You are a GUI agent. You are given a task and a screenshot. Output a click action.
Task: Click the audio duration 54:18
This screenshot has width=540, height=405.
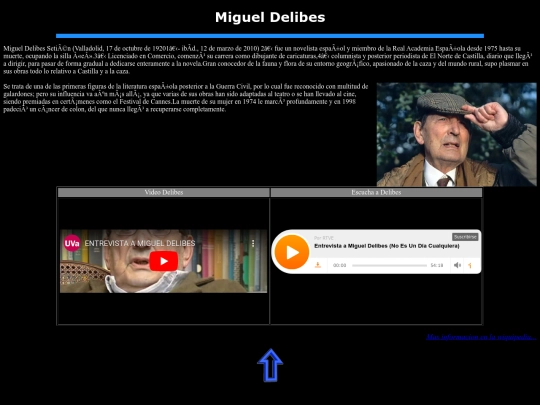point(437,265)
